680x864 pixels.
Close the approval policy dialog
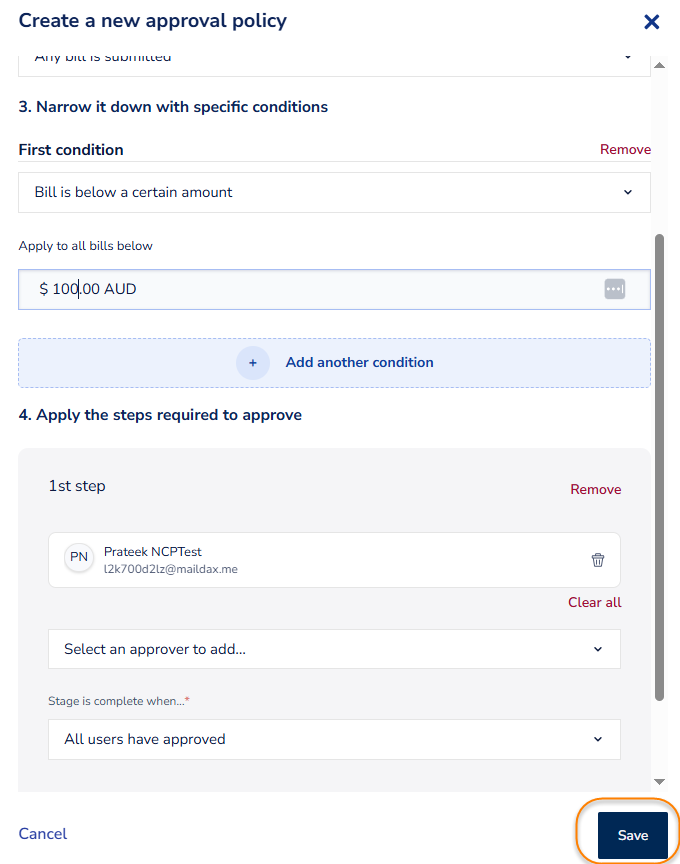coord(651,22)
